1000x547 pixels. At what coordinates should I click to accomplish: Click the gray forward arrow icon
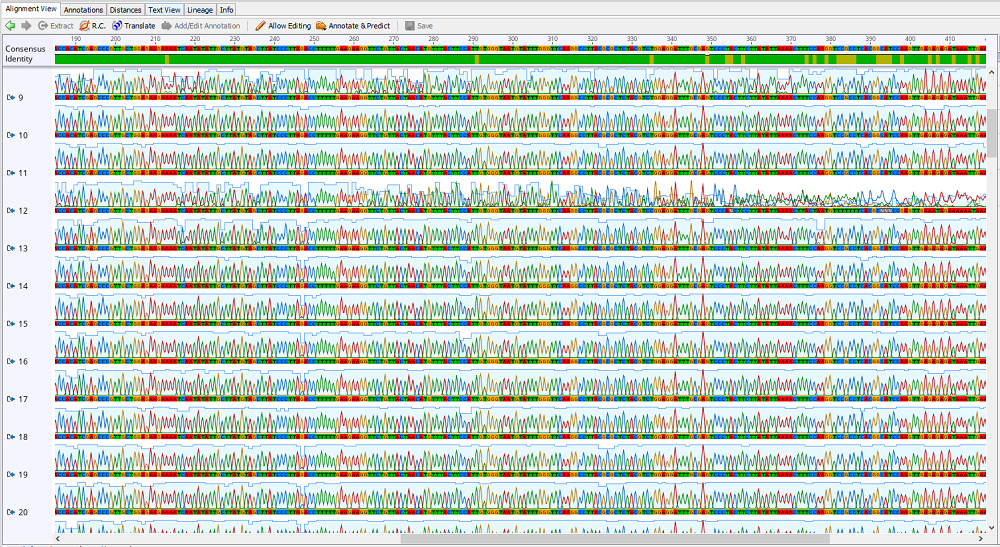coord(26,25)
